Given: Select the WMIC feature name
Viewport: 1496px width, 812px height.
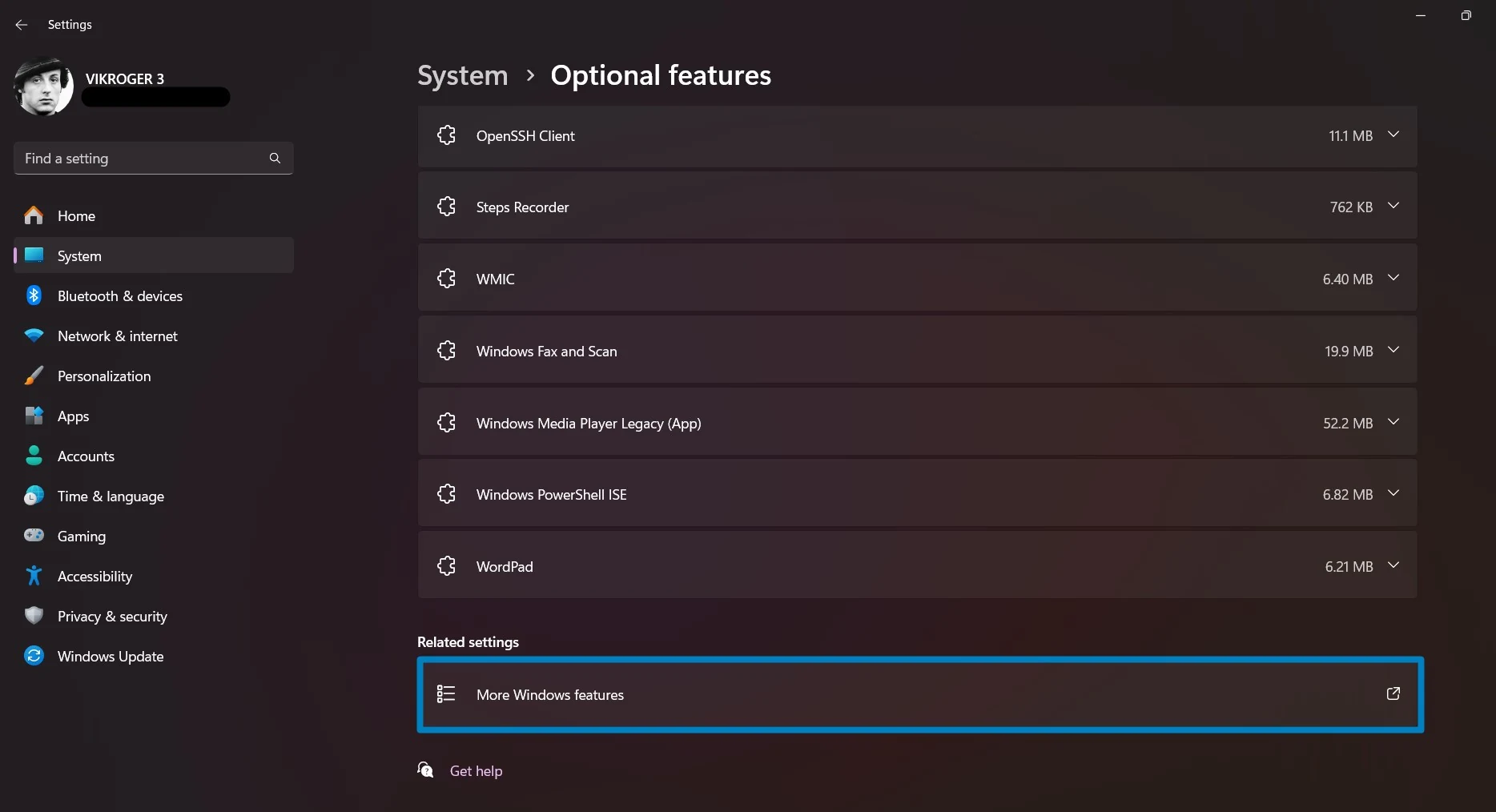Looking at the screenshot, I should pos(496,279).
